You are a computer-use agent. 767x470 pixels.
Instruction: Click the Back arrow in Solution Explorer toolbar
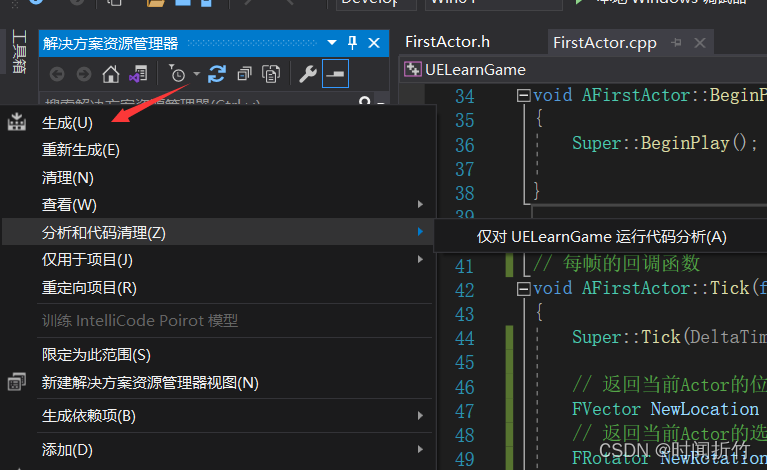tap(57, 74)
